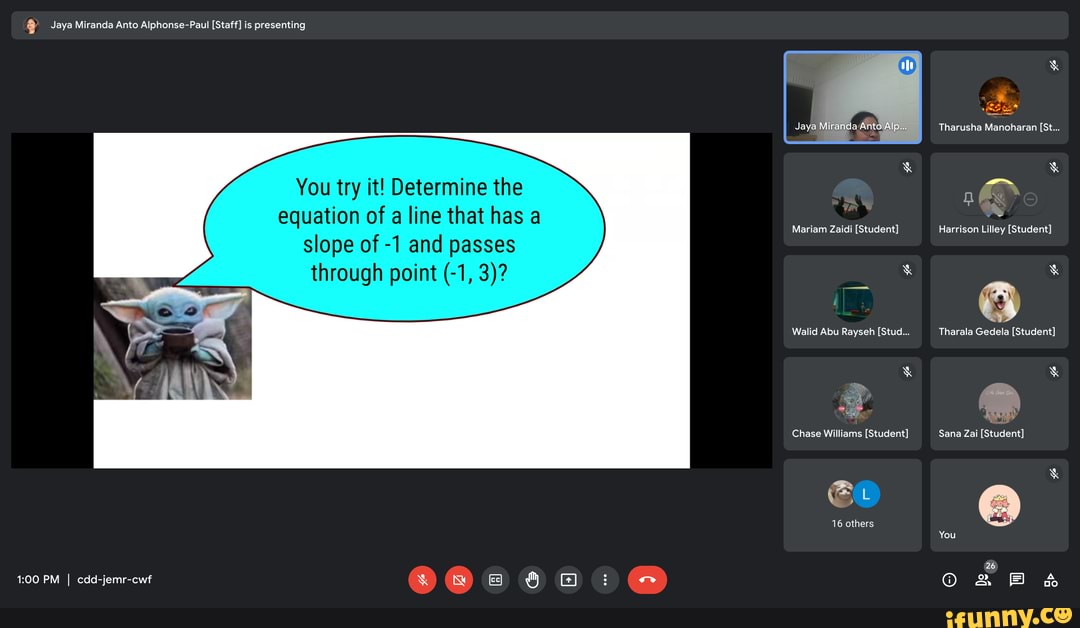Expand the "16 others" participants tile

[x=852, y=505]
